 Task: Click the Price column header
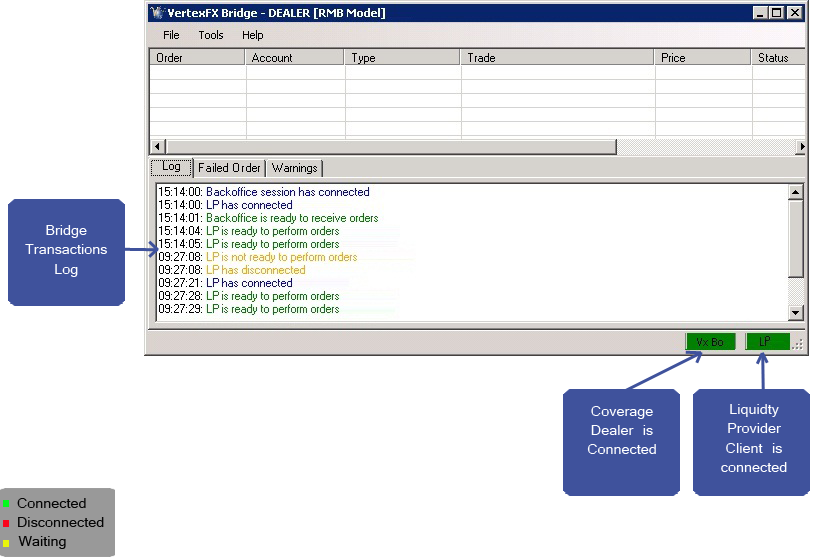(x=702, y=58)
